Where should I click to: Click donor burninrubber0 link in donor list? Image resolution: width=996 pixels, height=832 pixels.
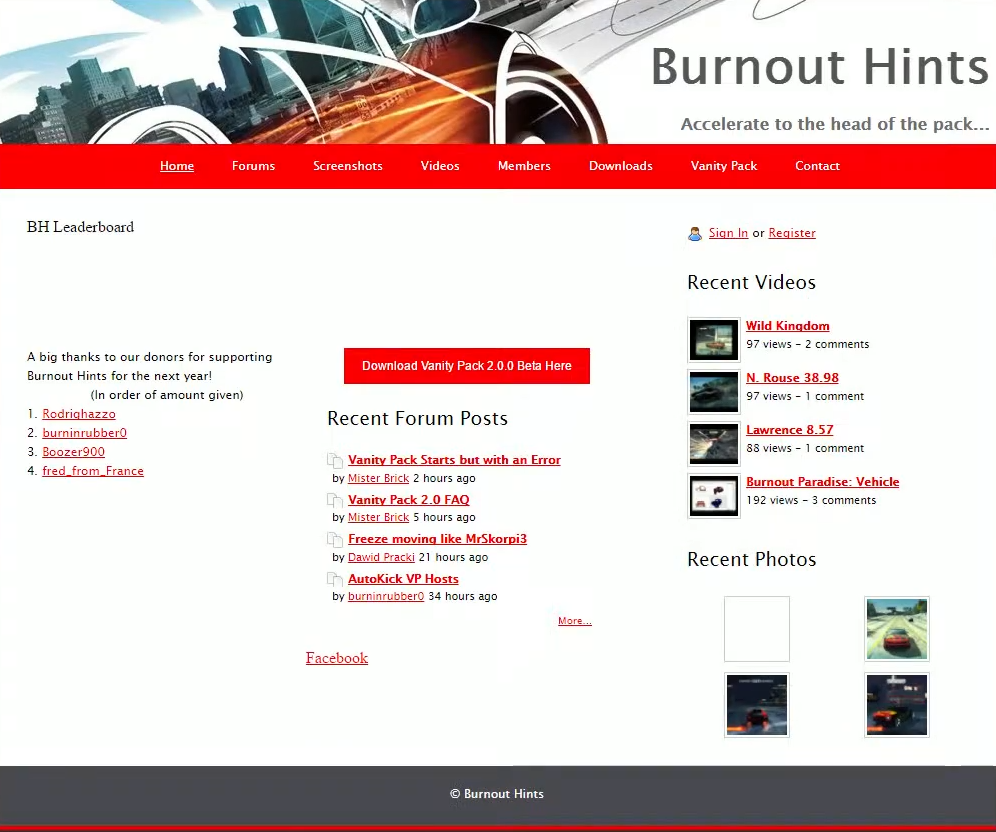(x=84, y=433)
